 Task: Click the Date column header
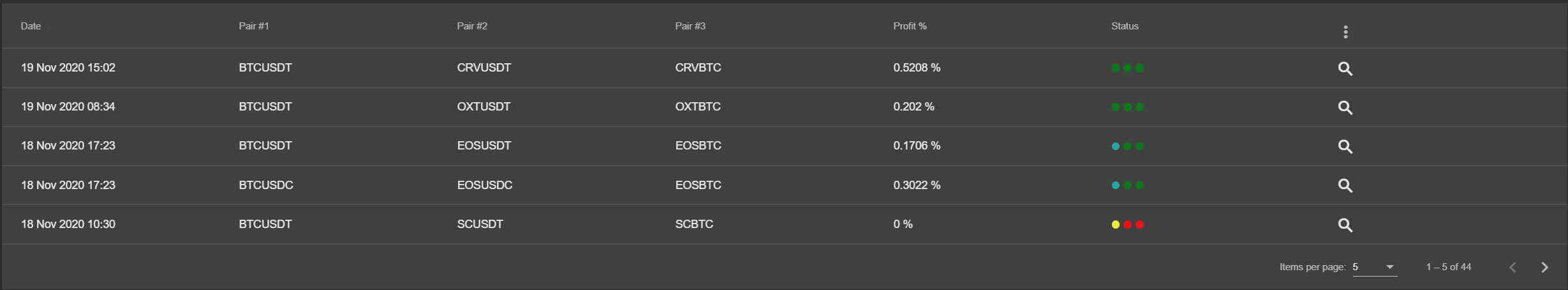31,26
